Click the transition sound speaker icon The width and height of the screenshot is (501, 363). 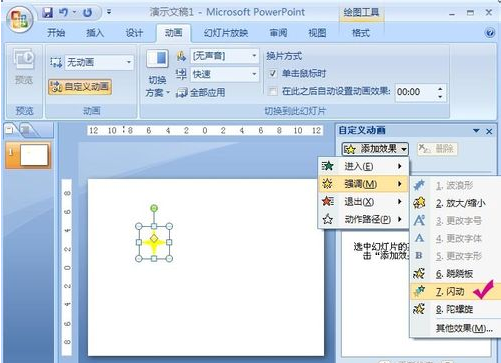(181, 56)
